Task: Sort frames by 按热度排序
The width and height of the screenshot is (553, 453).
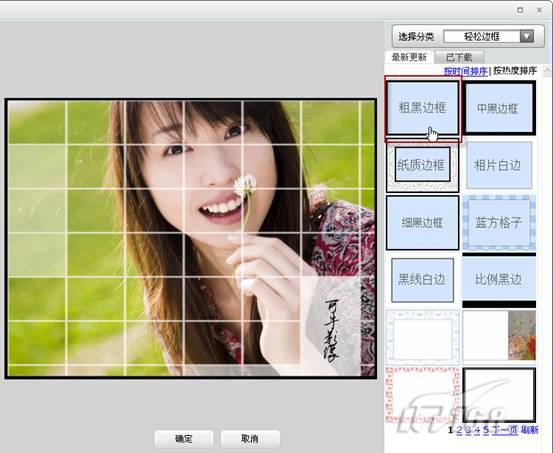Action: [515, 71]
